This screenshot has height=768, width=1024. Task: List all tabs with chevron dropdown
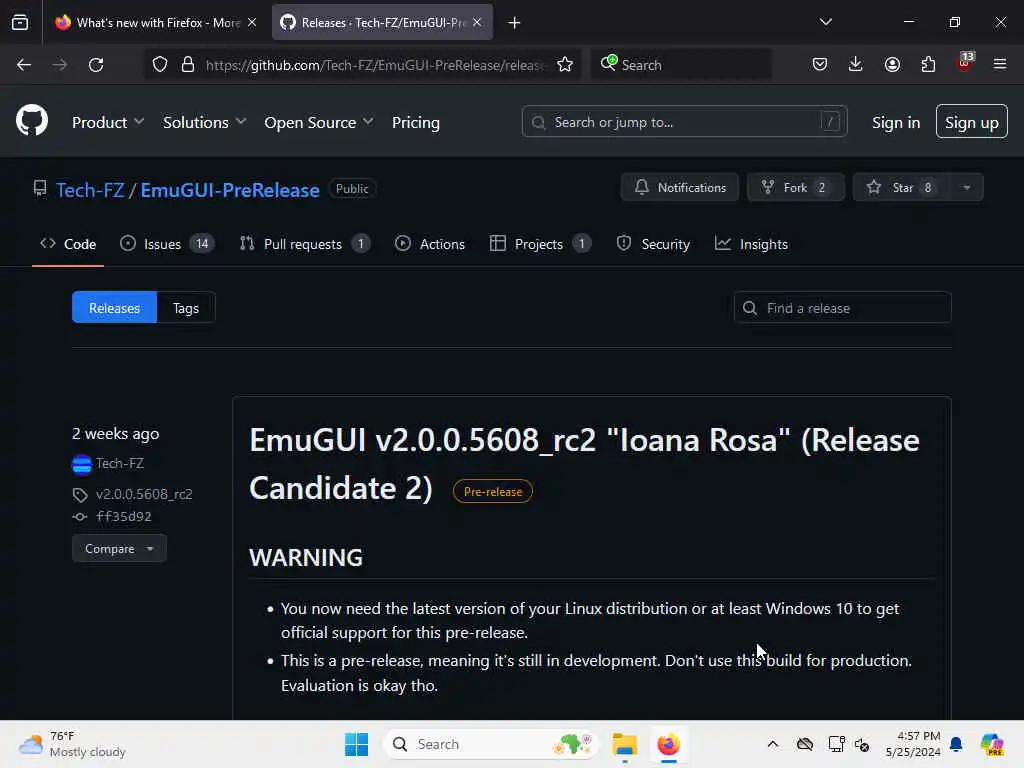tap(825, 22)
